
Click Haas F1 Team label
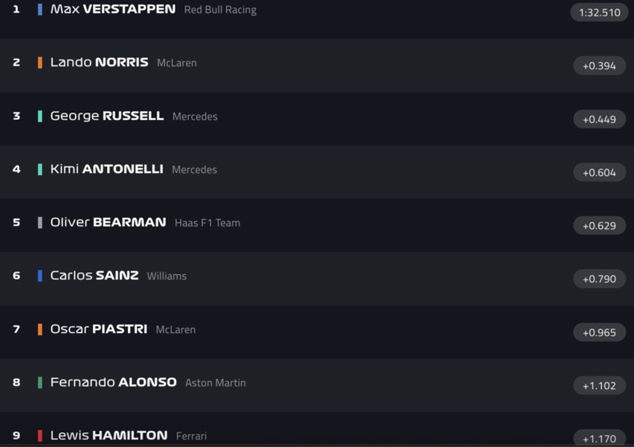pyautogui.click(x=207, y=223)
